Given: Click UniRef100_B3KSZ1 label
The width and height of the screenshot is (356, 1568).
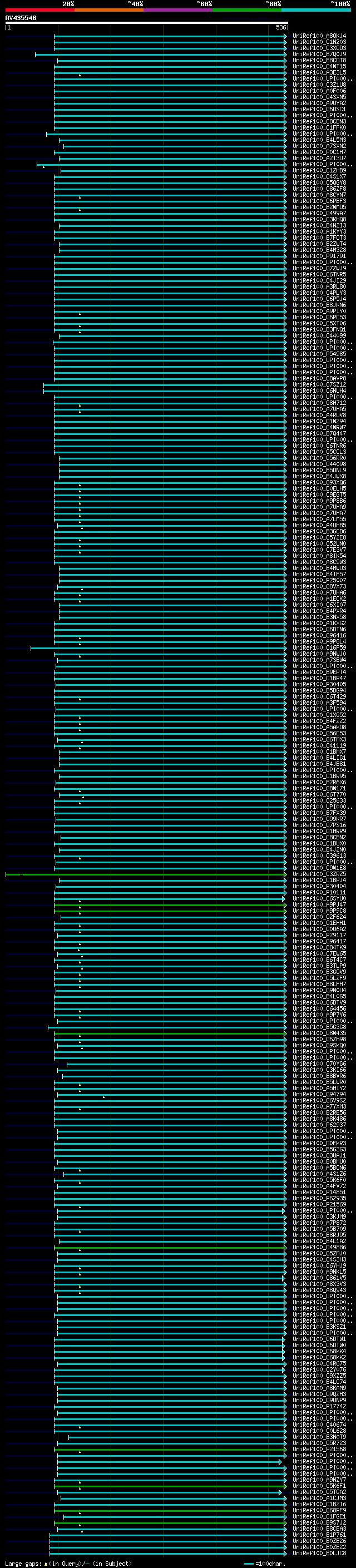Looking at the screenshot, I should point(319,1327).
